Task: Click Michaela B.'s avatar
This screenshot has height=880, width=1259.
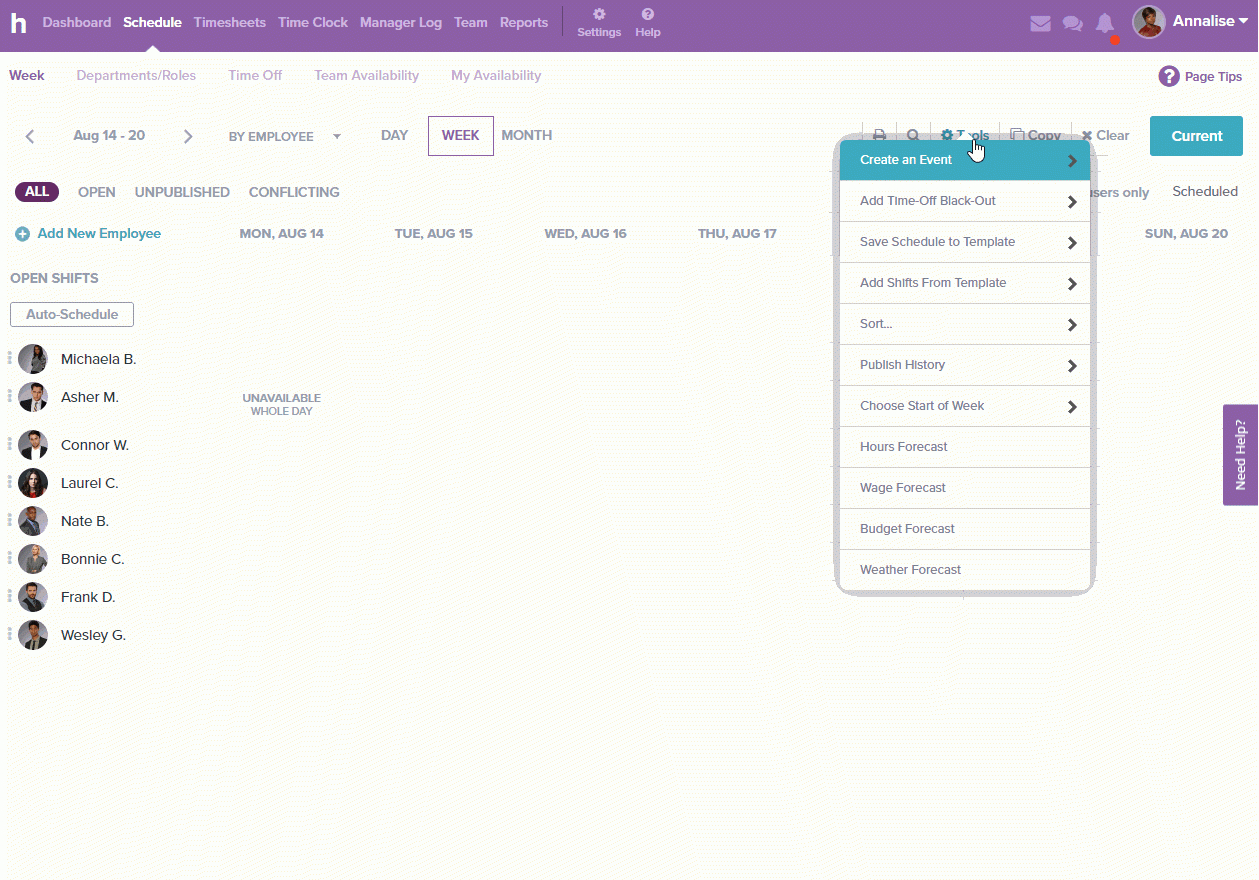Action: [33, 359]
